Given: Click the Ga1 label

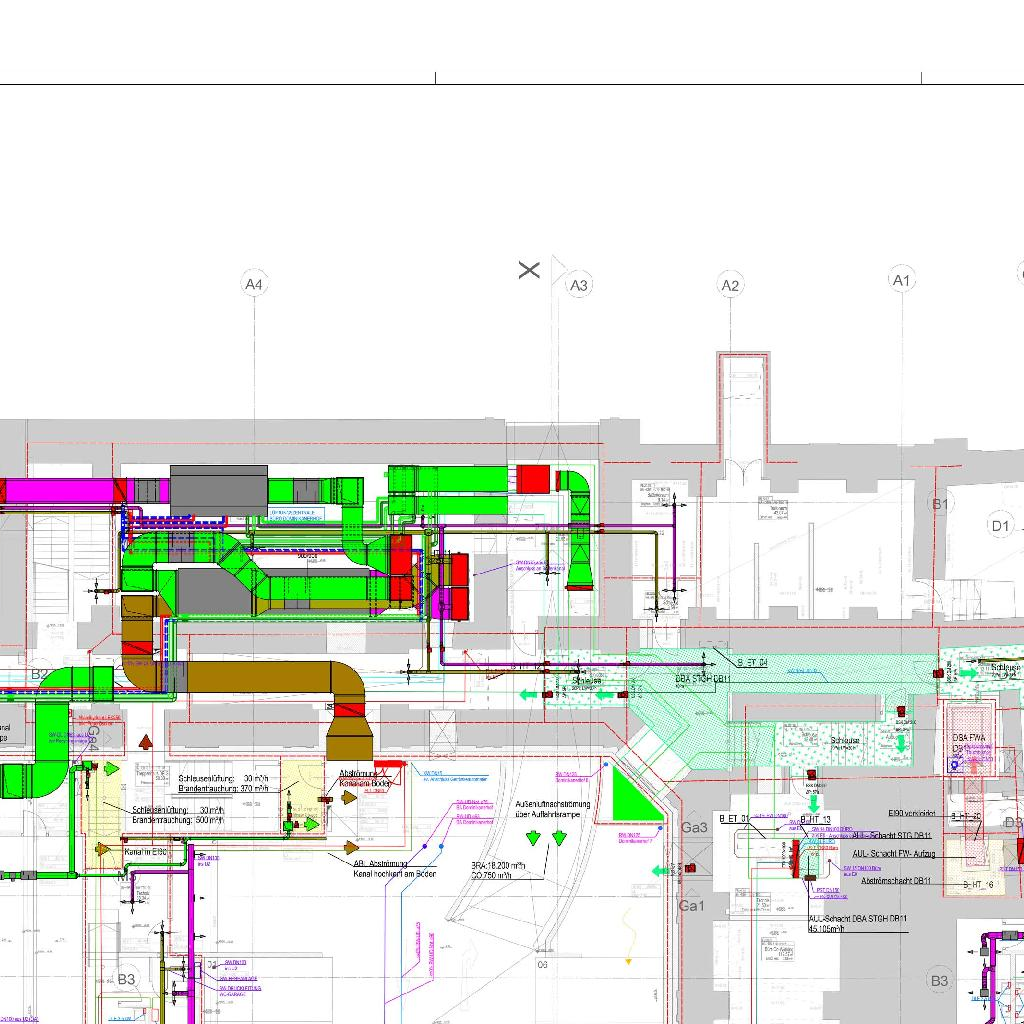Looking at the screenshot, I should (692, 906).
